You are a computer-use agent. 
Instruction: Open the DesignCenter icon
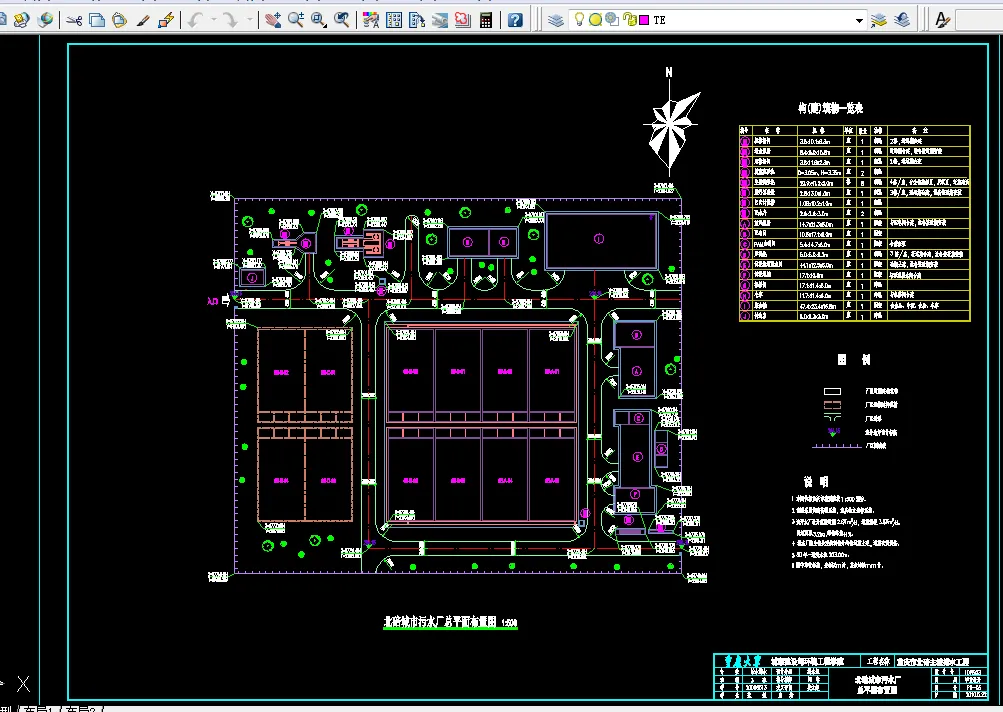click(x=394, y=20)
